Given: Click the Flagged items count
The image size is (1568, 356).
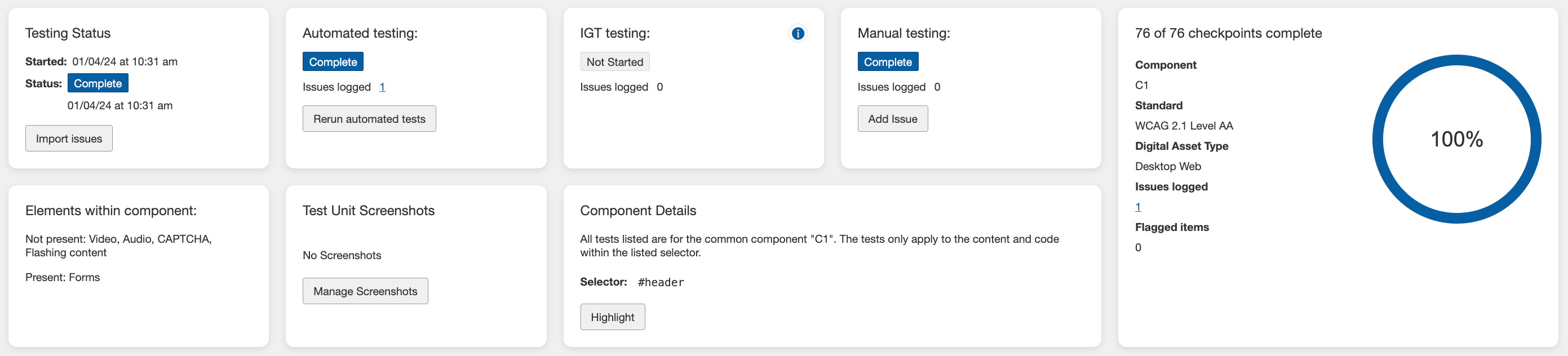Looking at the screenshot, I should (1137, 248).
